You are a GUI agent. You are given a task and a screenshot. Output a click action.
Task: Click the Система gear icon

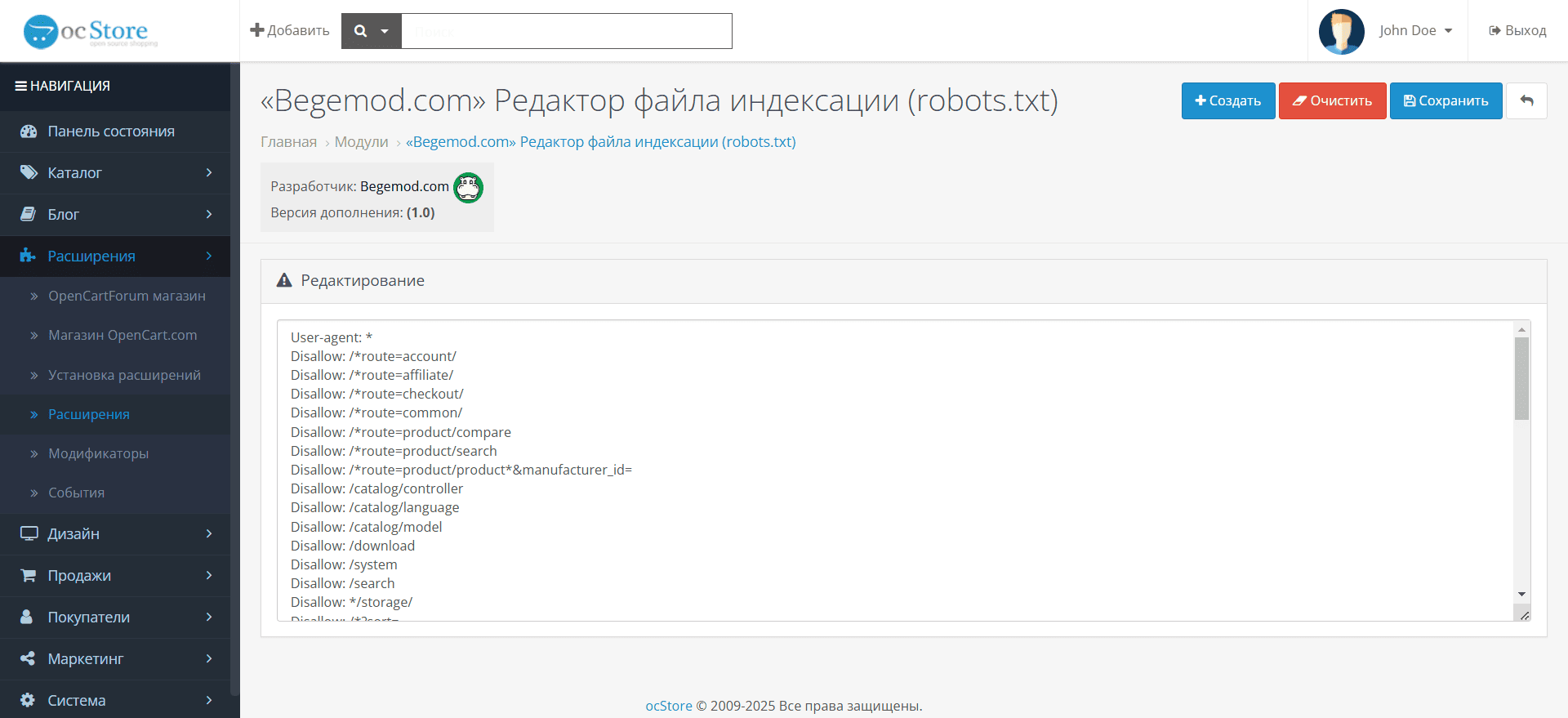tap(28, 700)
